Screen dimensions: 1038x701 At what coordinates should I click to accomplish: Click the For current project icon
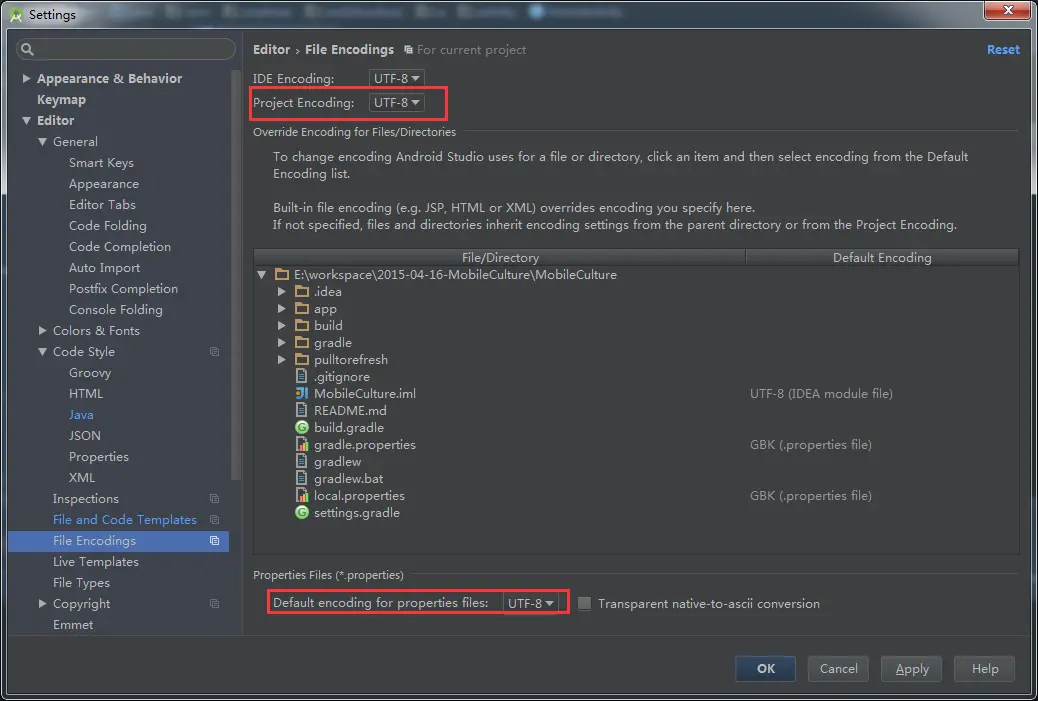pyautogui.click(x=408, y=50)
